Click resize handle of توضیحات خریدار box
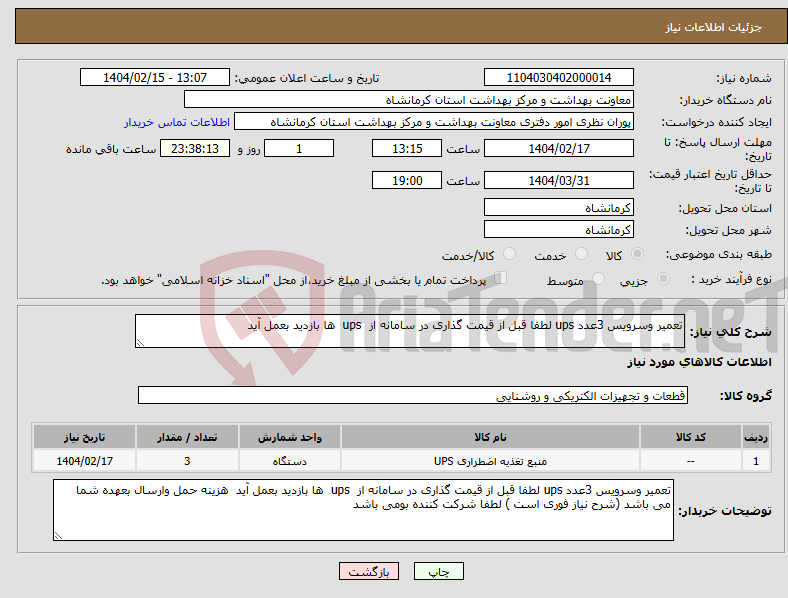The height and width of the screenshot is (598, 788). click(58, 536)
